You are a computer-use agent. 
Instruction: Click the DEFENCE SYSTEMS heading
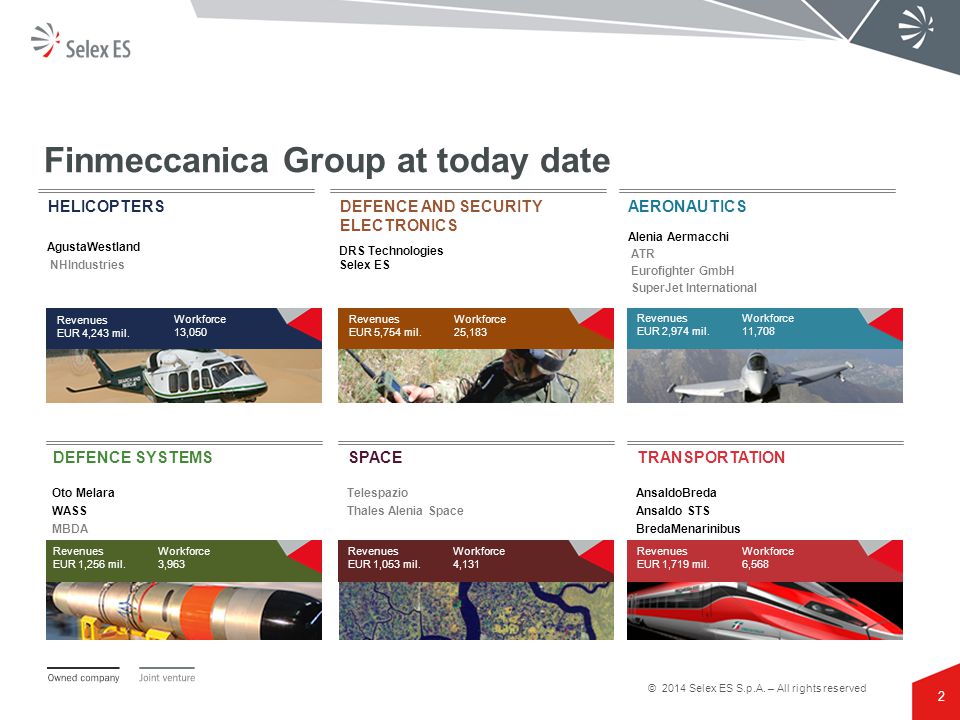tap(132, 457)
